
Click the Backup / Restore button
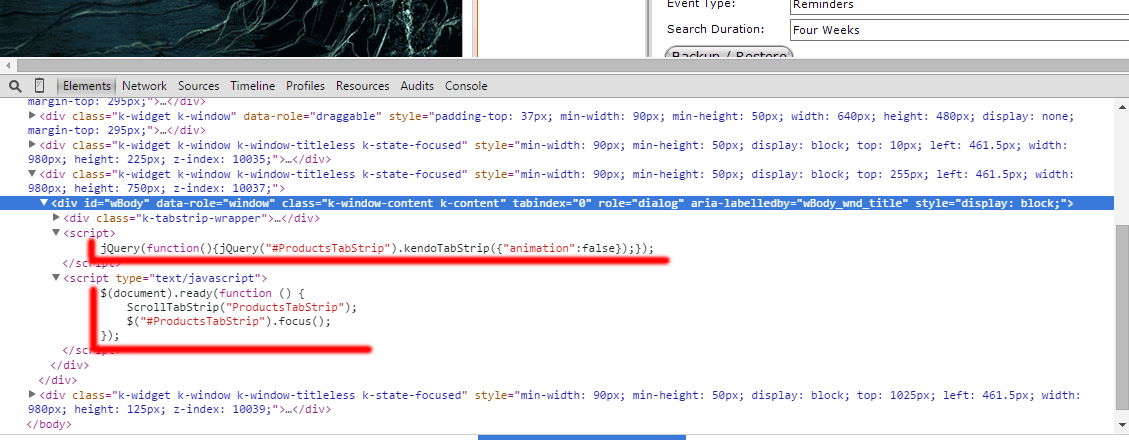[x=728, y=53]
